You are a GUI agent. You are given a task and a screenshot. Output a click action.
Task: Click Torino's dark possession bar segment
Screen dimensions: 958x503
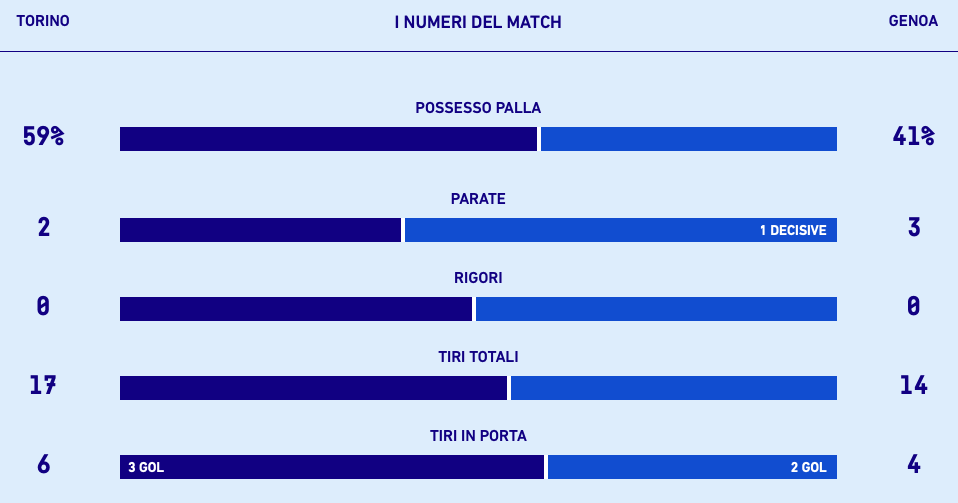328,139
